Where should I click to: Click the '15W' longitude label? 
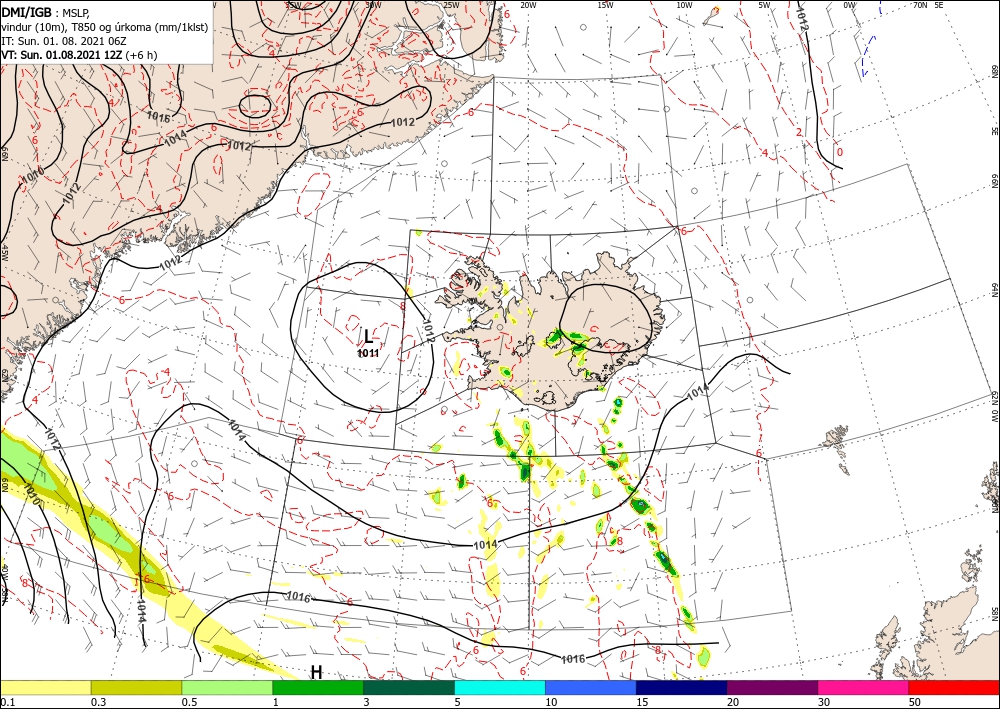coord(606,5)
